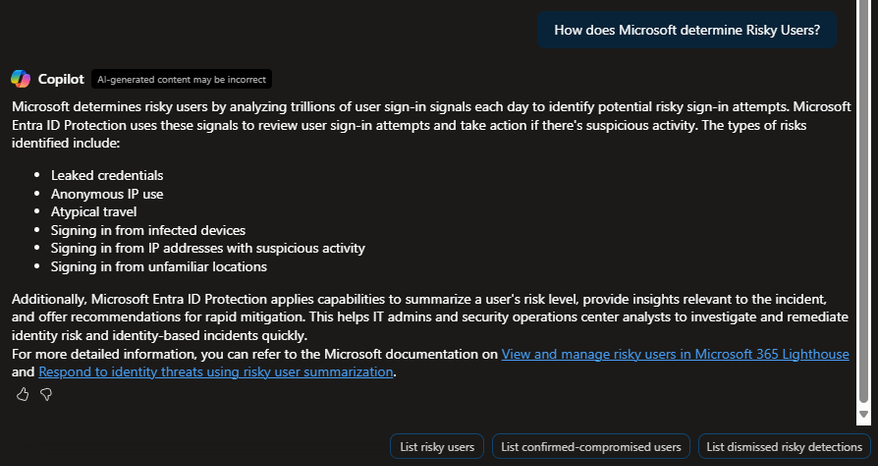Click the scrollbar down arrow
The height and width of the screenshot is (466, 878).
[x=863, y=414]
